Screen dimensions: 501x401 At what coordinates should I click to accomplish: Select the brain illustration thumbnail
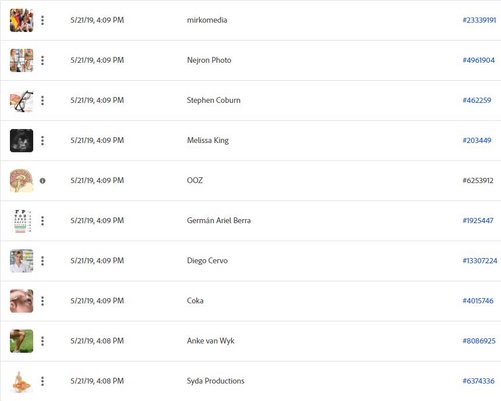(x=22, y=181)
